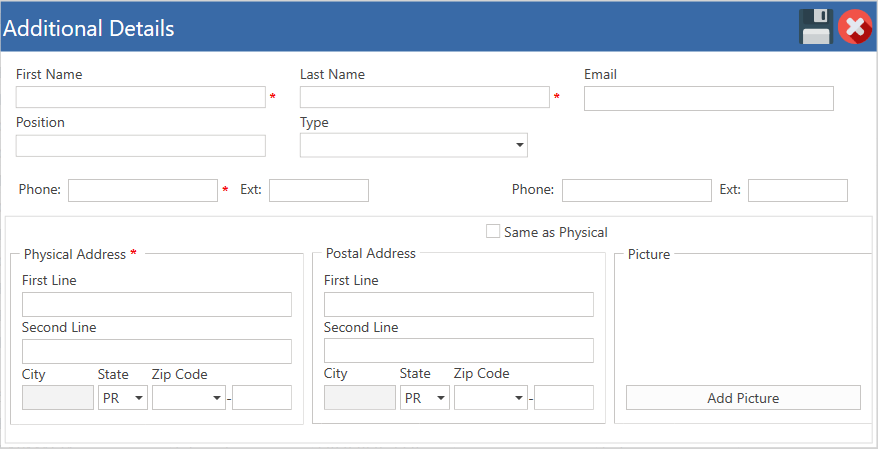The image size is (878, 449).
Task: Open the Type dropdown
Action: pos(414,145)
